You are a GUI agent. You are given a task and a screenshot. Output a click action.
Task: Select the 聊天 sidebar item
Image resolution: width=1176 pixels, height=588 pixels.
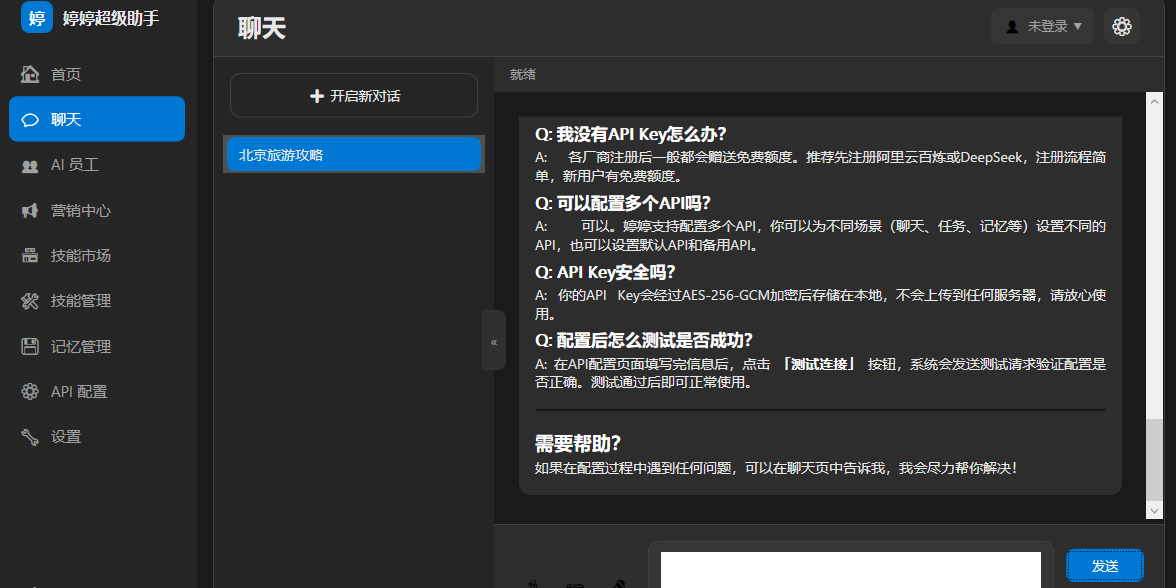coord(97,118)
